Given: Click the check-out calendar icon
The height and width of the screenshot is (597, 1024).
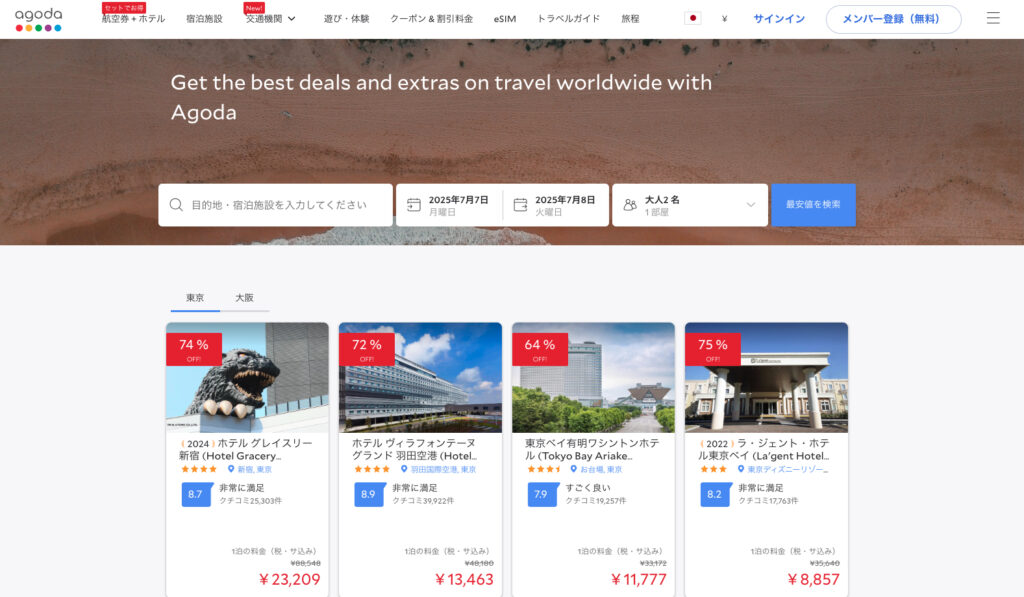Looking at the screenshot, I should click(520, 205).
